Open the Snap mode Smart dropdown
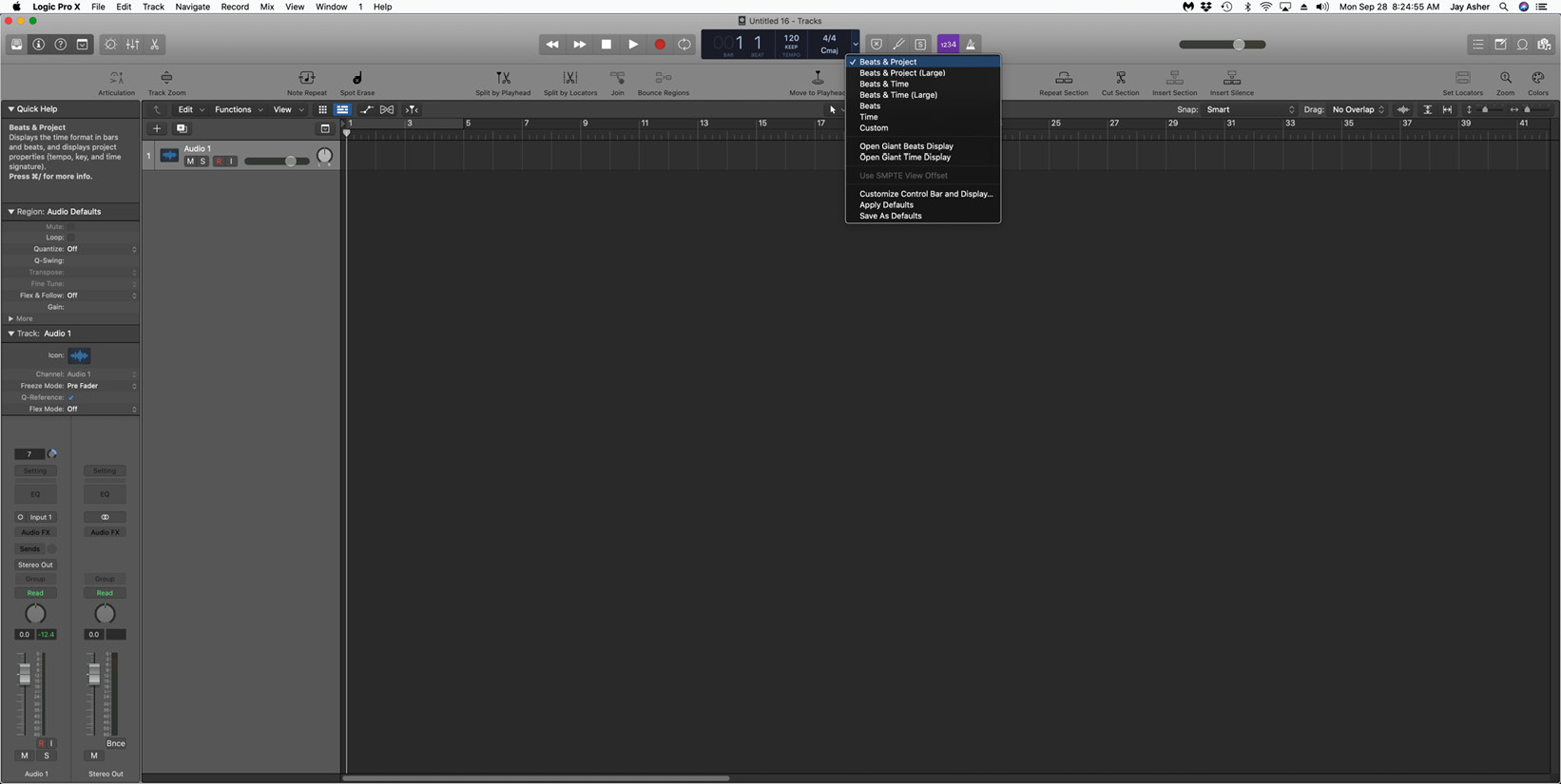 1250,109
